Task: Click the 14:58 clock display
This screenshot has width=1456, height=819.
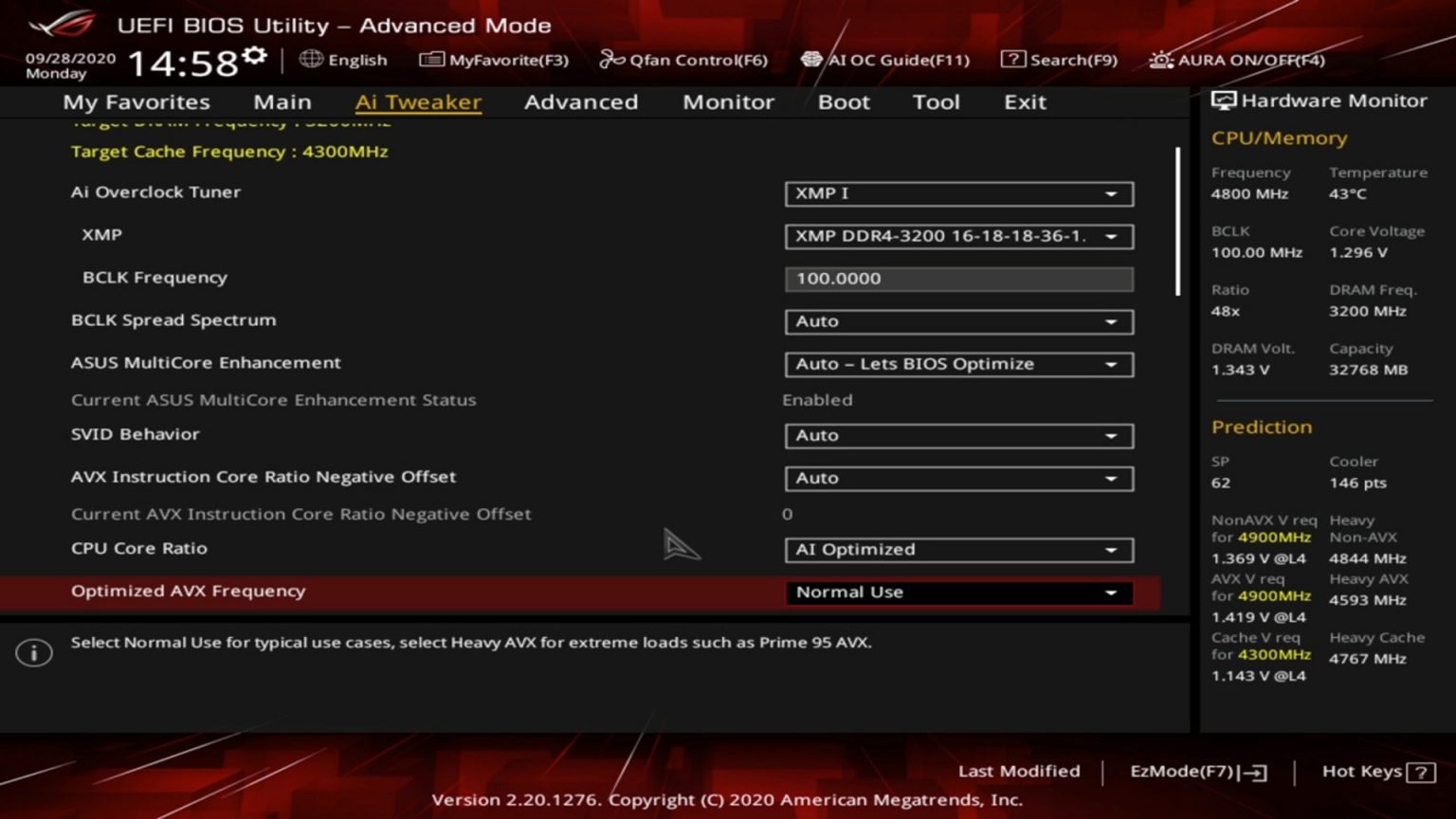Action: click(183, 64)
